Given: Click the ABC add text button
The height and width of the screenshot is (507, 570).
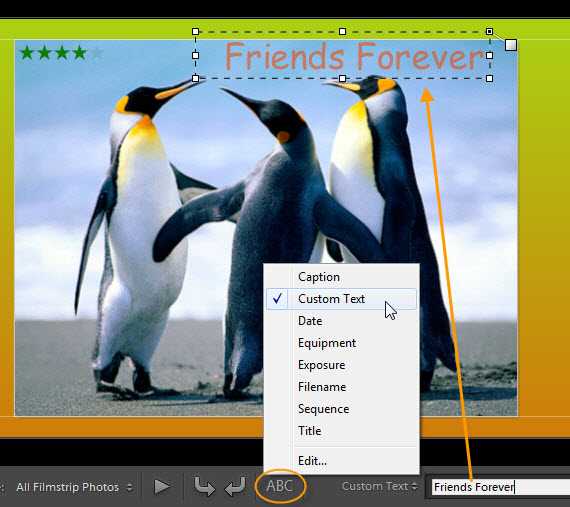Looking at the screenshot, I should pyautogui.click(x=280, y=486).
